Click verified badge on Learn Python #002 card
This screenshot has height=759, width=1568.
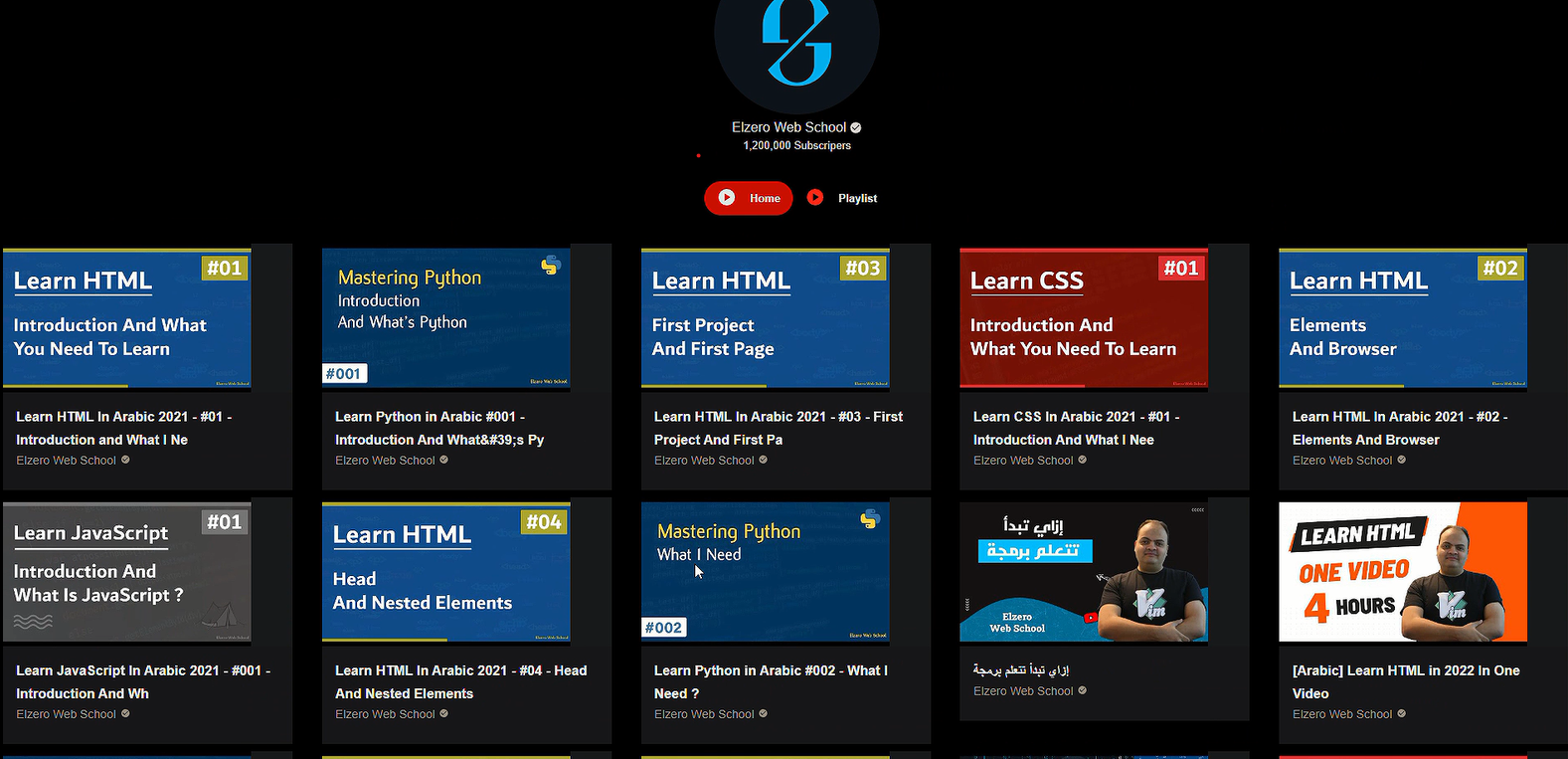pyautogui.click(x=764, y=713)
